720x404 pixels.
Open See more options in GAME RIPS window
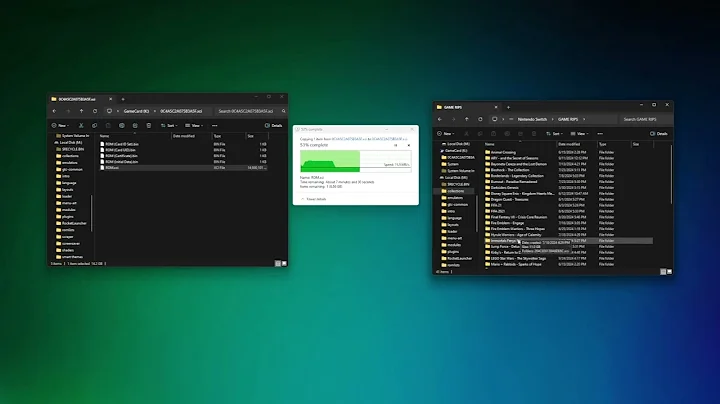click(x=600, y=134)
